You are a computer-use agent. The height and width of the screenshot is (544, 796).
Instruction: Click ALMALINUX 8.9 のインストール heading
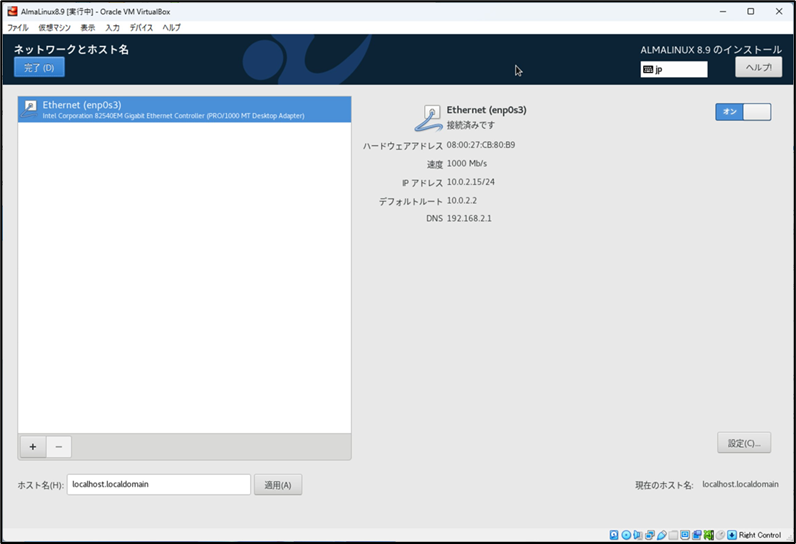tap(711, 50)
